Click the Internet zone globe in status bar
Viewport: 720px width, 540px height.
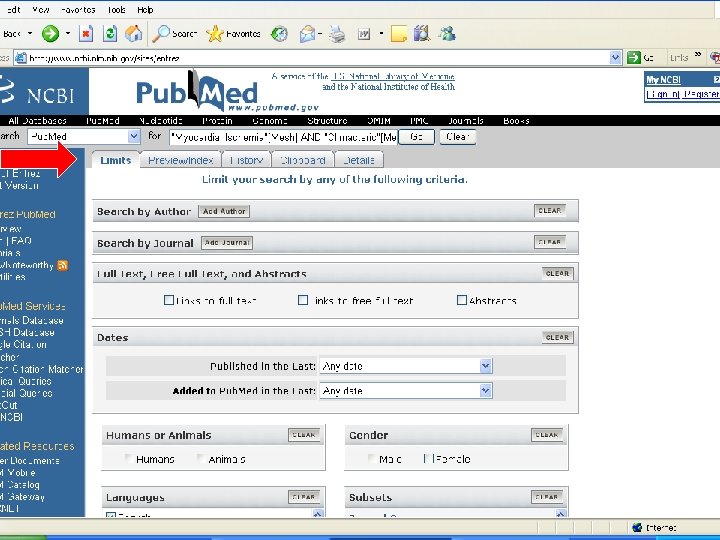(x=636, y=527)
